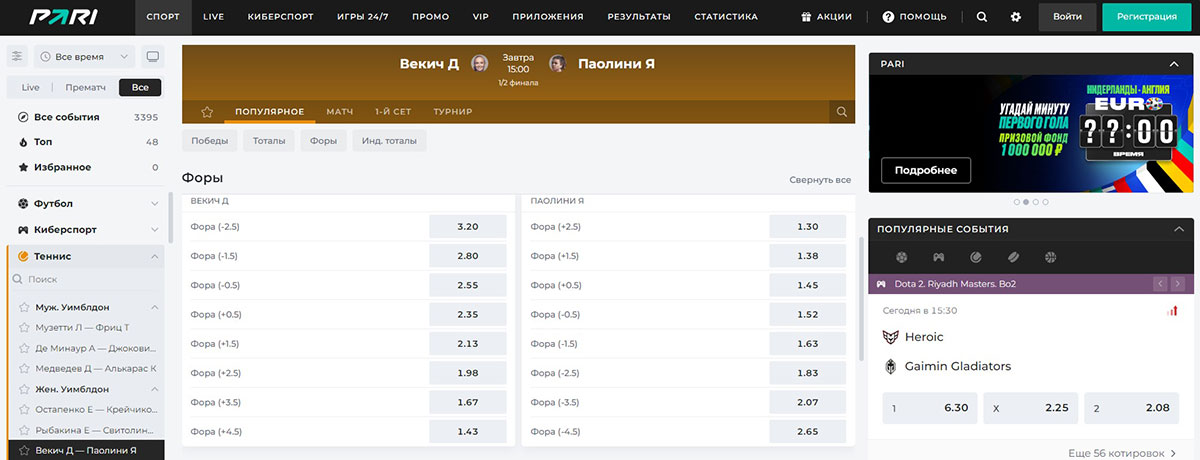Switch to the Матч tab
The height and width of the screenshot is (460, 1200).
click(x=340, y=112)
